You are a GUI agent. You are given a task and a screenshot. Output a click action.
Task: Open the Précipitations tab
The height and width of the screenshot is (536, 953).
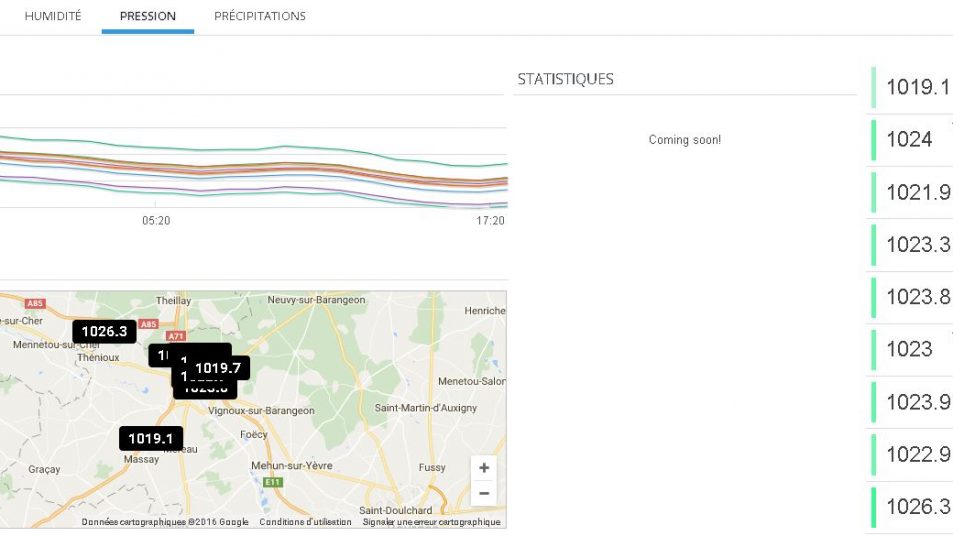pyautogui.click(x=260, y=16)
